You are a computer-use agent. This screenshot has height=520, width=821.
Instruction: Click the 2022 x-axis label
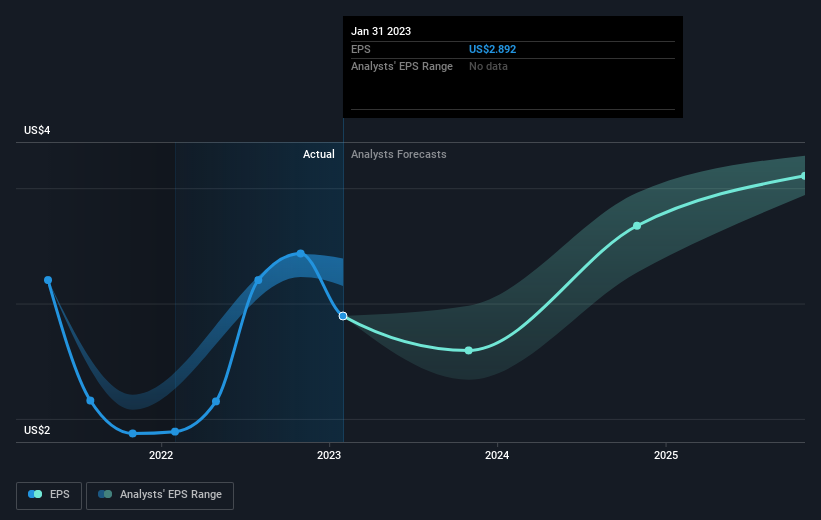[x=161, y=455]
